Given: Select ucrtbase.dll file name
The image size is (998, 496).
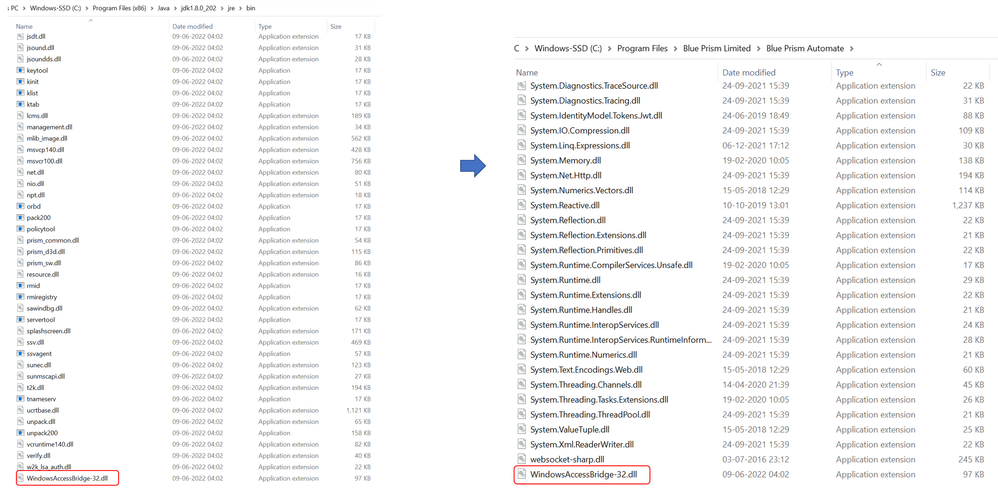Looking at the screenshot, I should pyautogui.click(x=43, y=410).
